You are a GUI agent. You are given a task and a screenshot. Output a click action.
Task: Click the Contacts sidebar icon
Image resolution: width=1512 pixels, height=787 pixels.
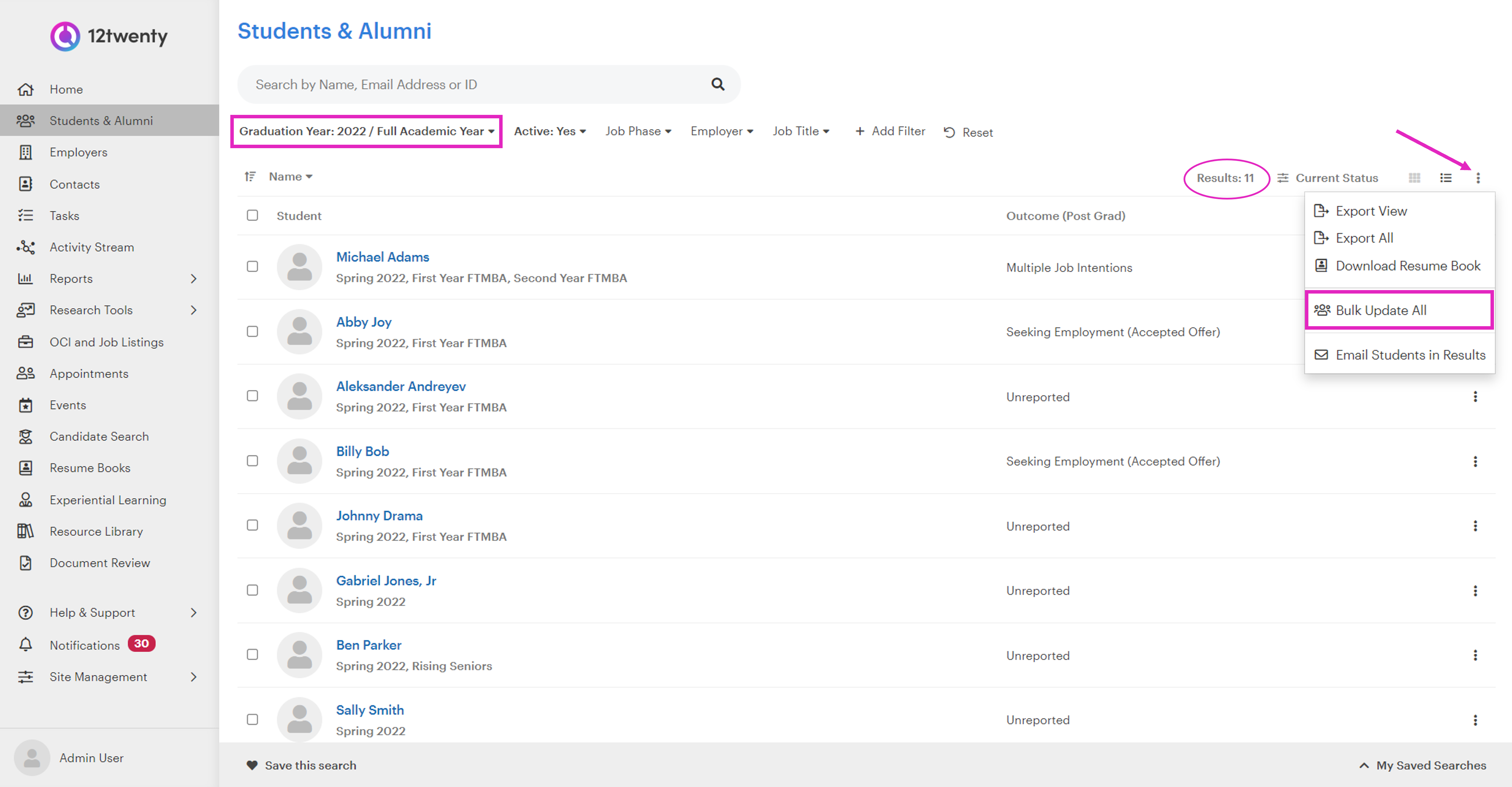(x=25, y=184)
